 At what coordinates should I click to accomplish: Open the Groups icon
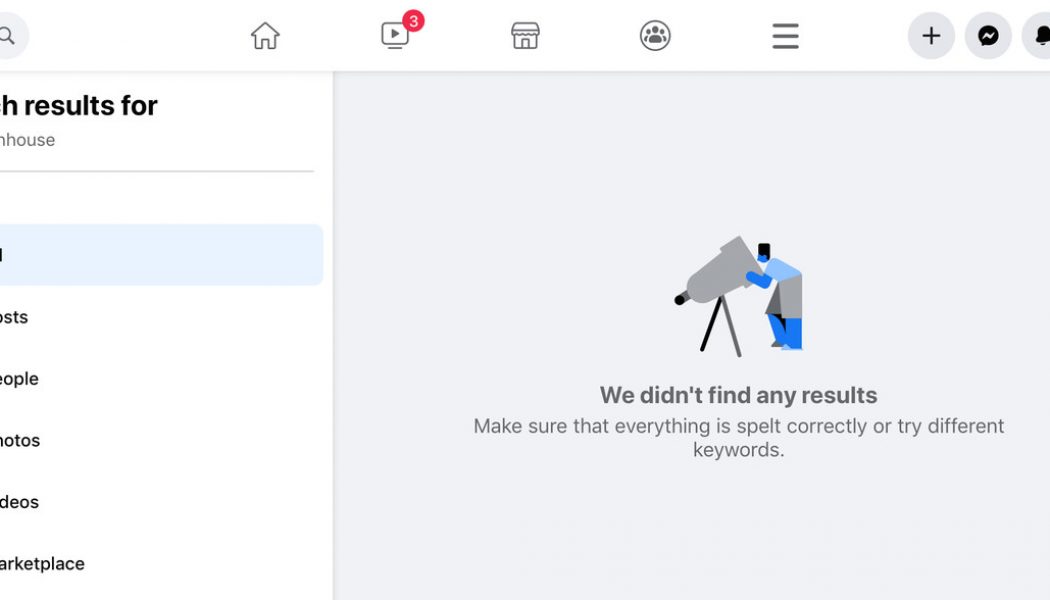tap(654, 35)
